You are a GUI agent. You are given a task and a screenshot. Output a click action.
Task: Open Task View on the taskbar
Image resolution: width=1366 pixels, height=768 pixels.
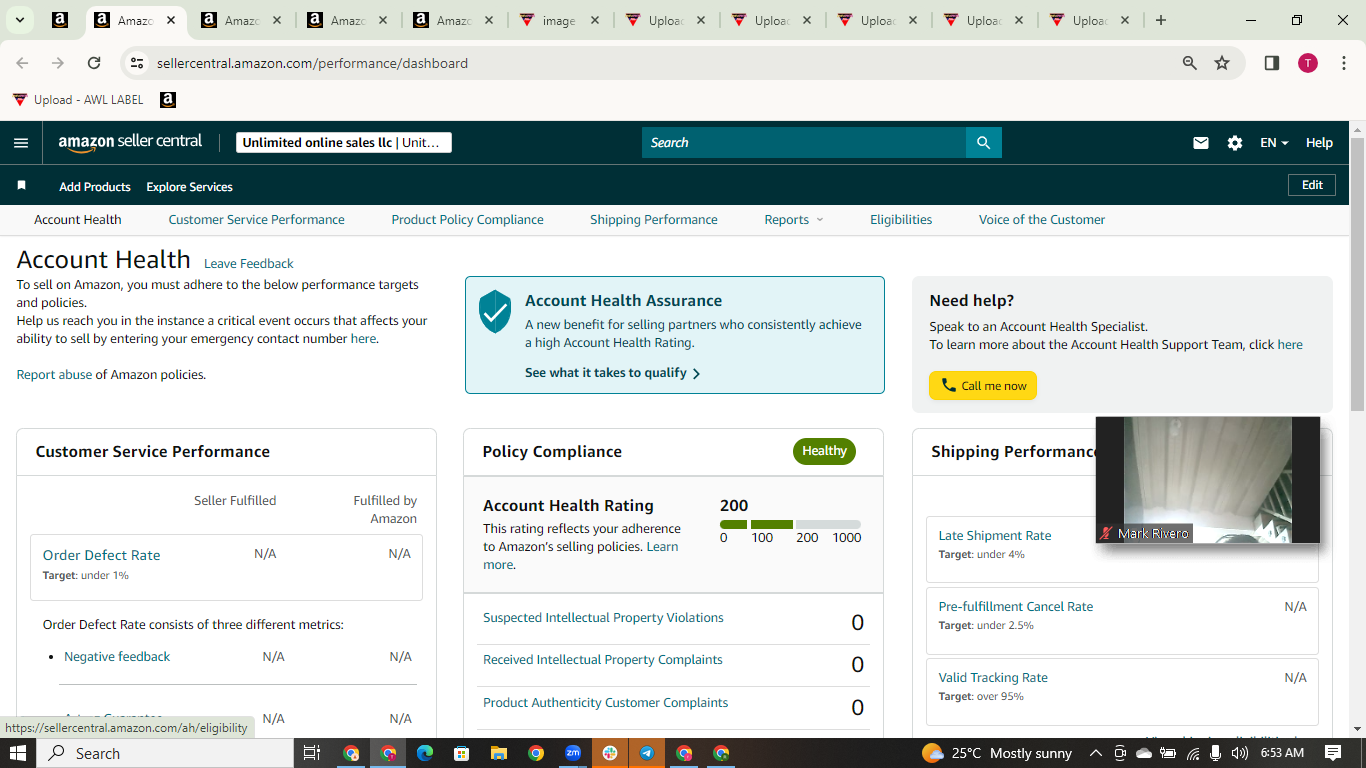[311, 753]
